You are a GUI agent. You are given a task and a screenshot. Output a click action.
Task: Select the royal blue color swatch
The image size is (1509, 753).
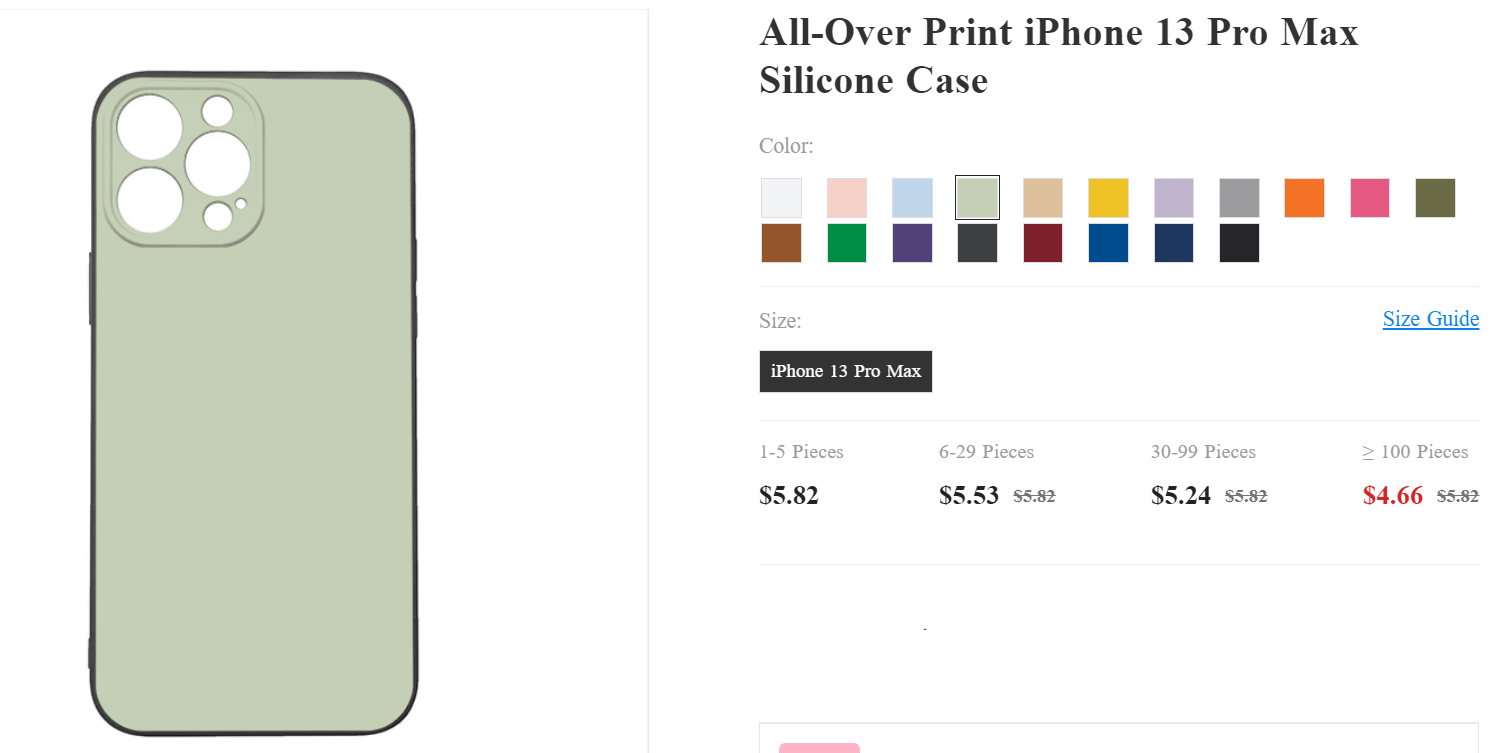[1108, 243]
